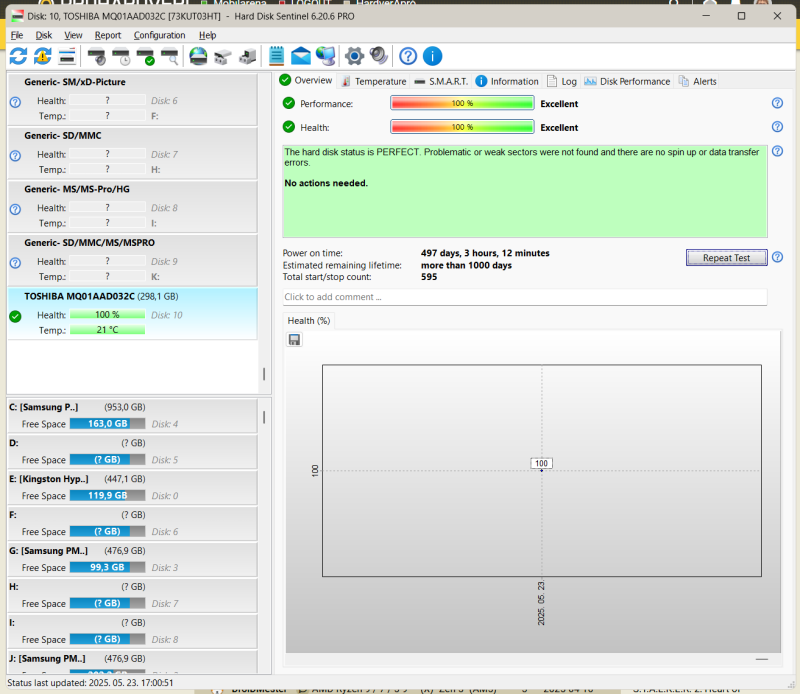This screenshot has width=800, height=694.
Task: Switch to the Alerts tab
Action: (697, 82)
